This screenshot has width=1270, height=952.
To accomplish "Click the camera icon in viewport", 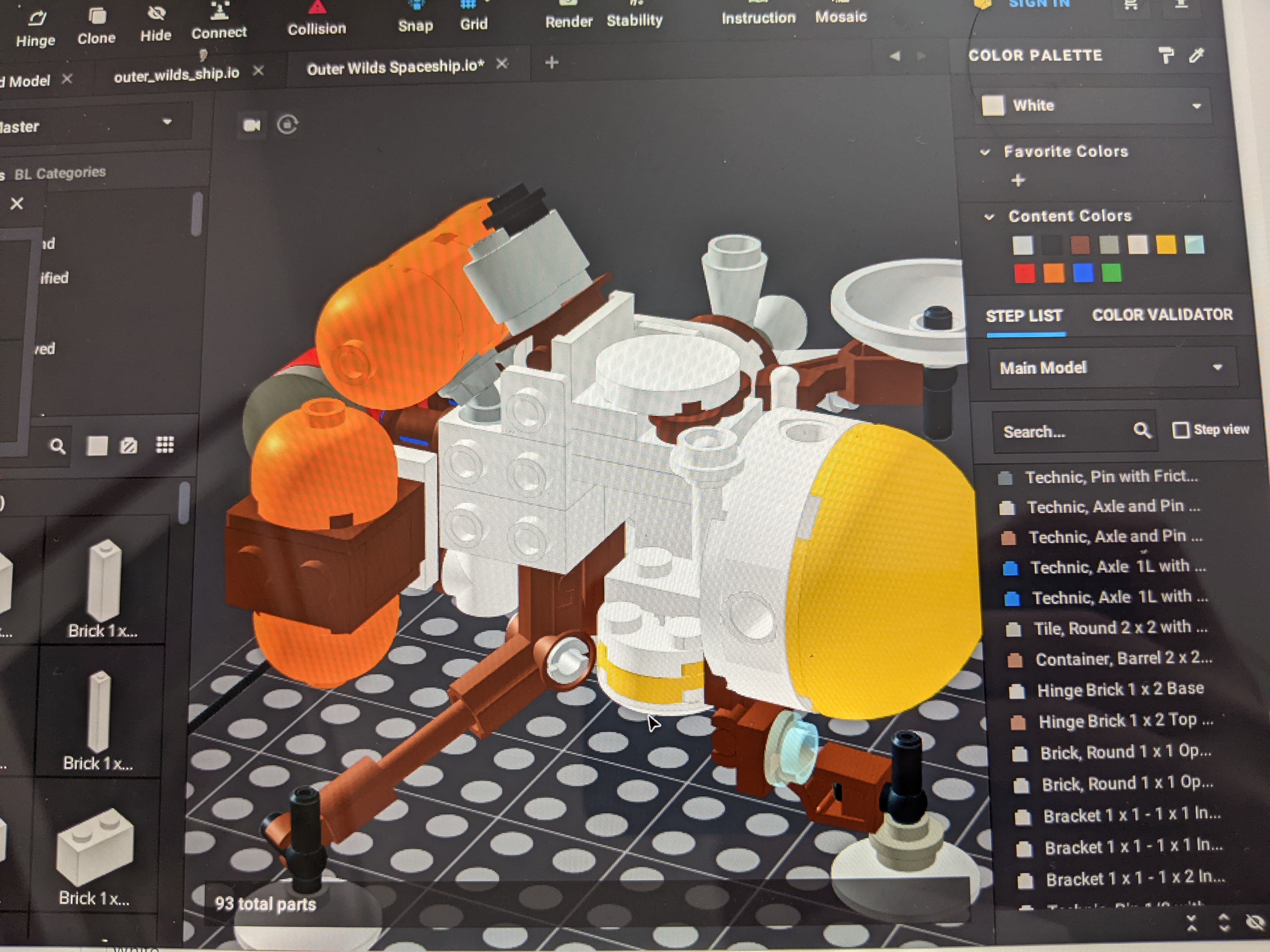I will point(252,125).
